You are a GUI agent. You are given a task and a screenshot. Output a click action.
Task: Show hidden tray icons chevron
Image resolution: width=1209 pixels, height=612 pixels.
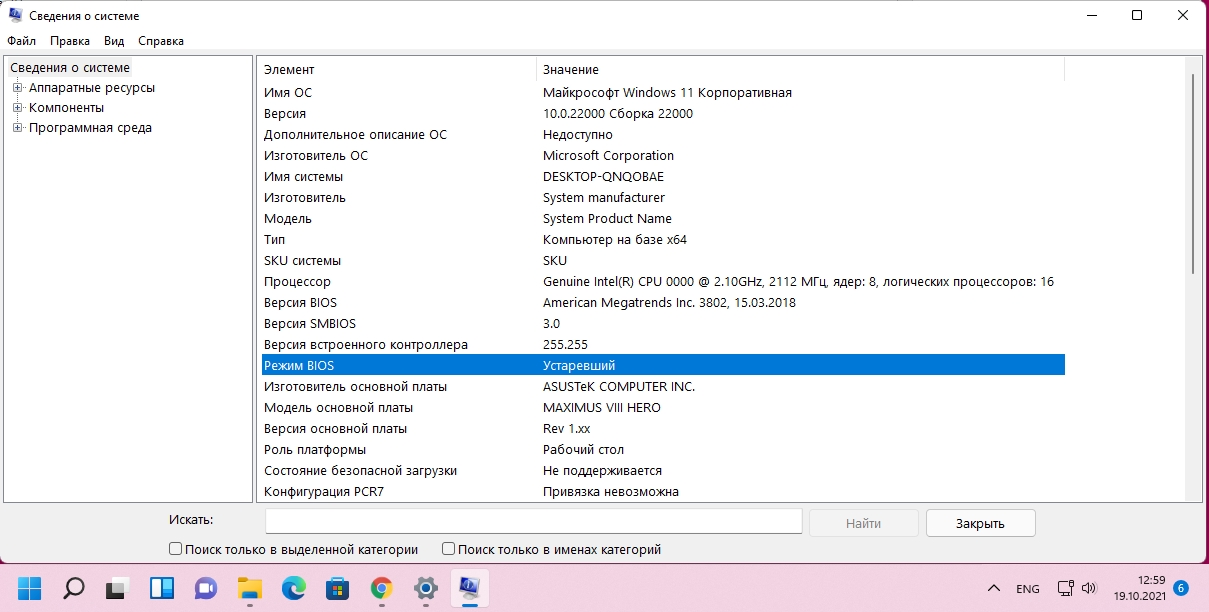(x=994, y=588)
